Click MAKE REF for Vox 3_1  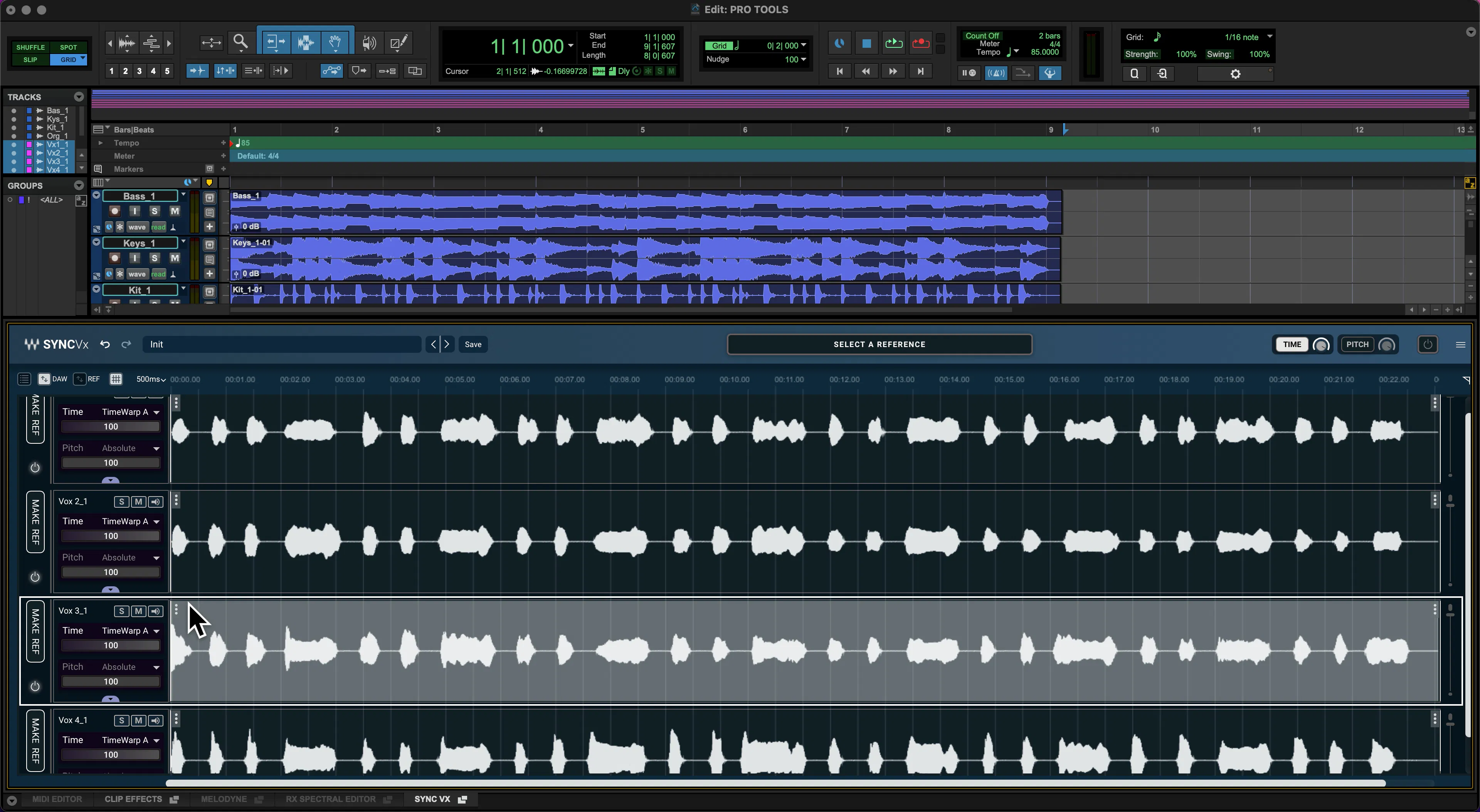[x=35, y=632]
